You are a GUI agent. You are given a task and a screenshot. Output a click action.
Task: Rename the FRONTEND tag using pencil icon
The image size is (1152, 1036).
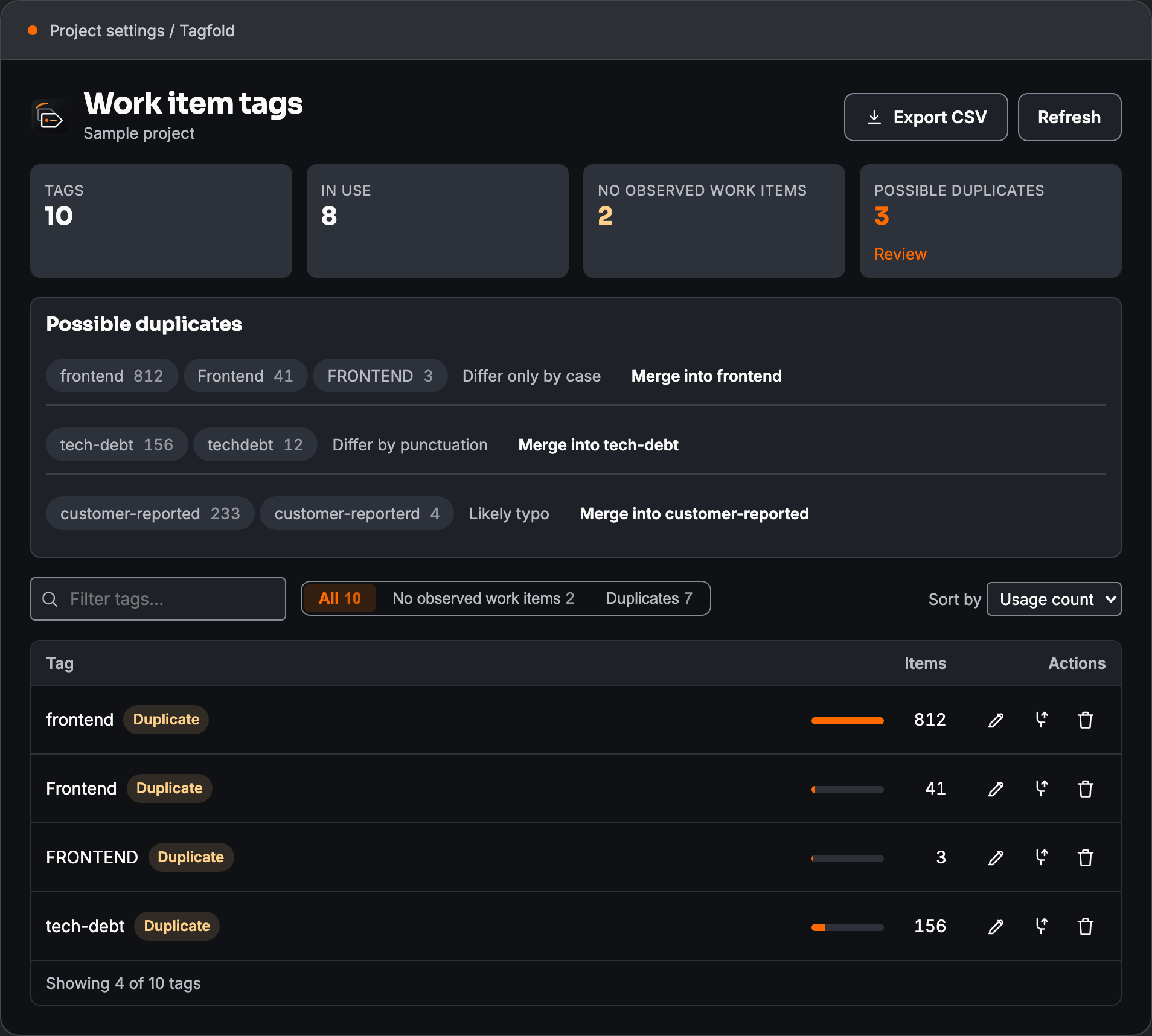996,857
